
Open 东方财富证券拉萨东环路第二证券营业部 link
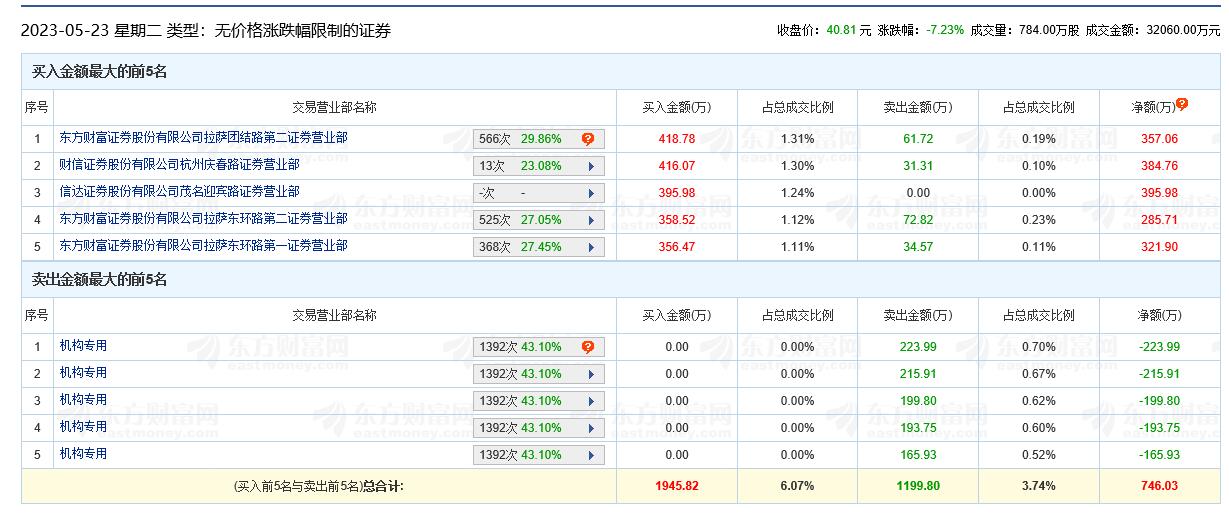click(204, 219)
